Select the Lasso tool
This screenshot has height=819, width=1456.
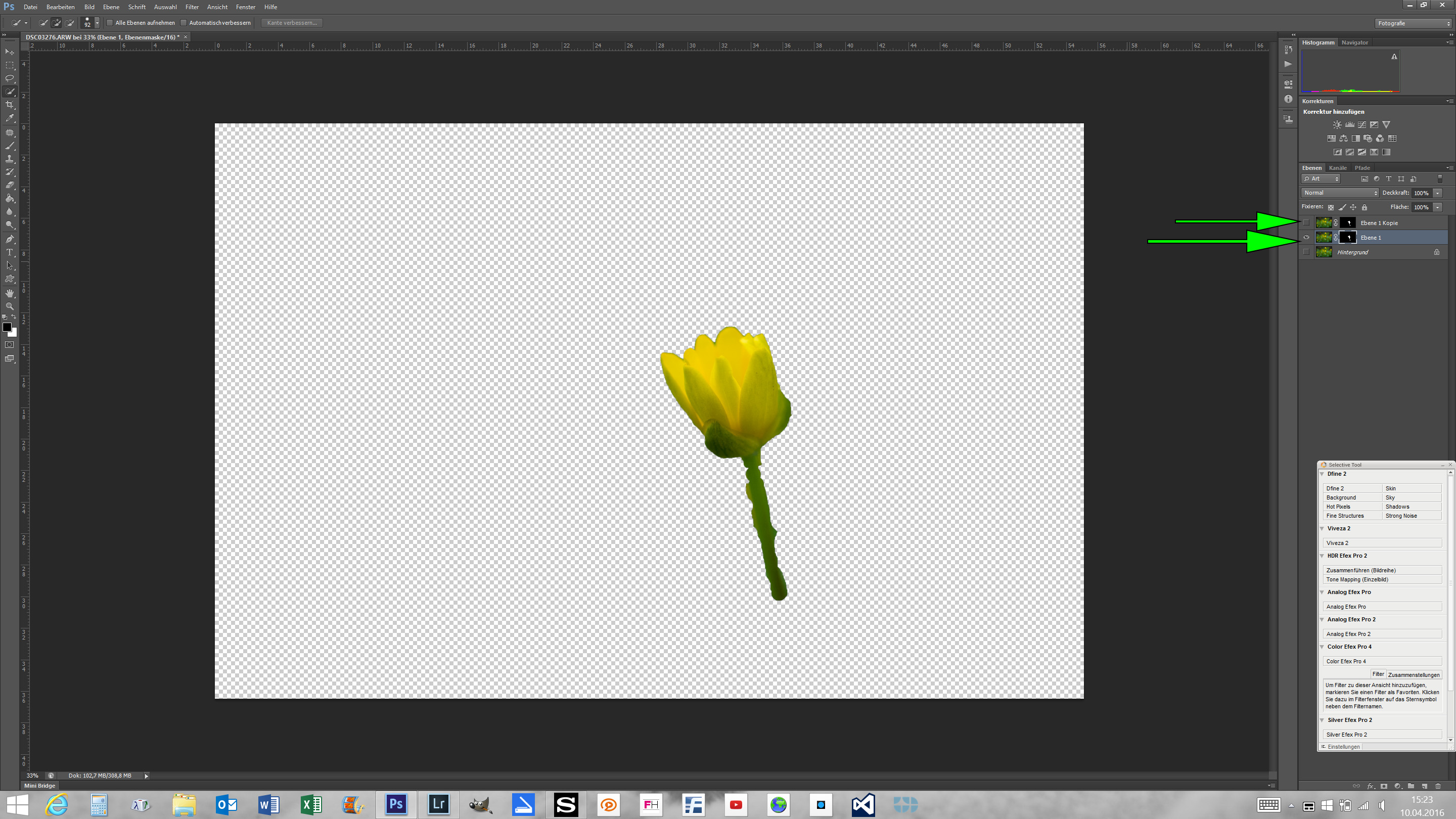10,78
